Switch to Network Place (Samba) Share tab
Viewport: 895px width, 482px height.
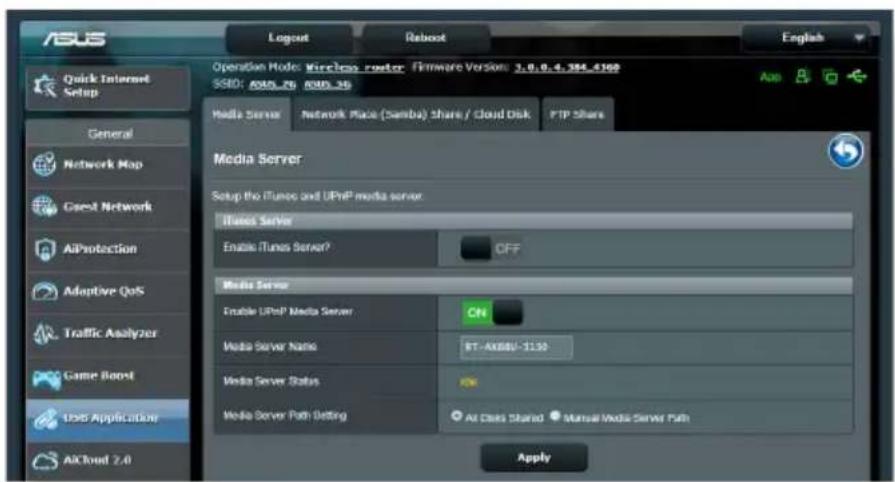point(416,114)
